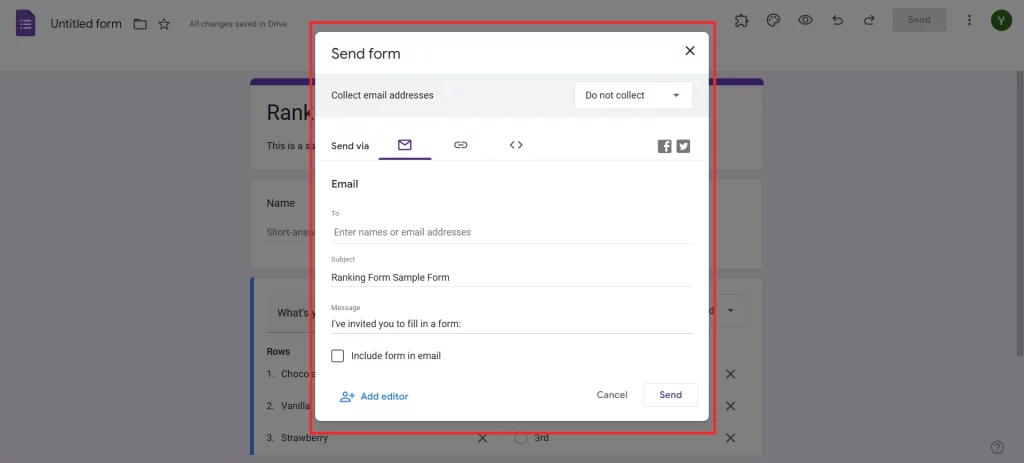
Task: Remove the Strawberry row with its X
Action: 483,438
